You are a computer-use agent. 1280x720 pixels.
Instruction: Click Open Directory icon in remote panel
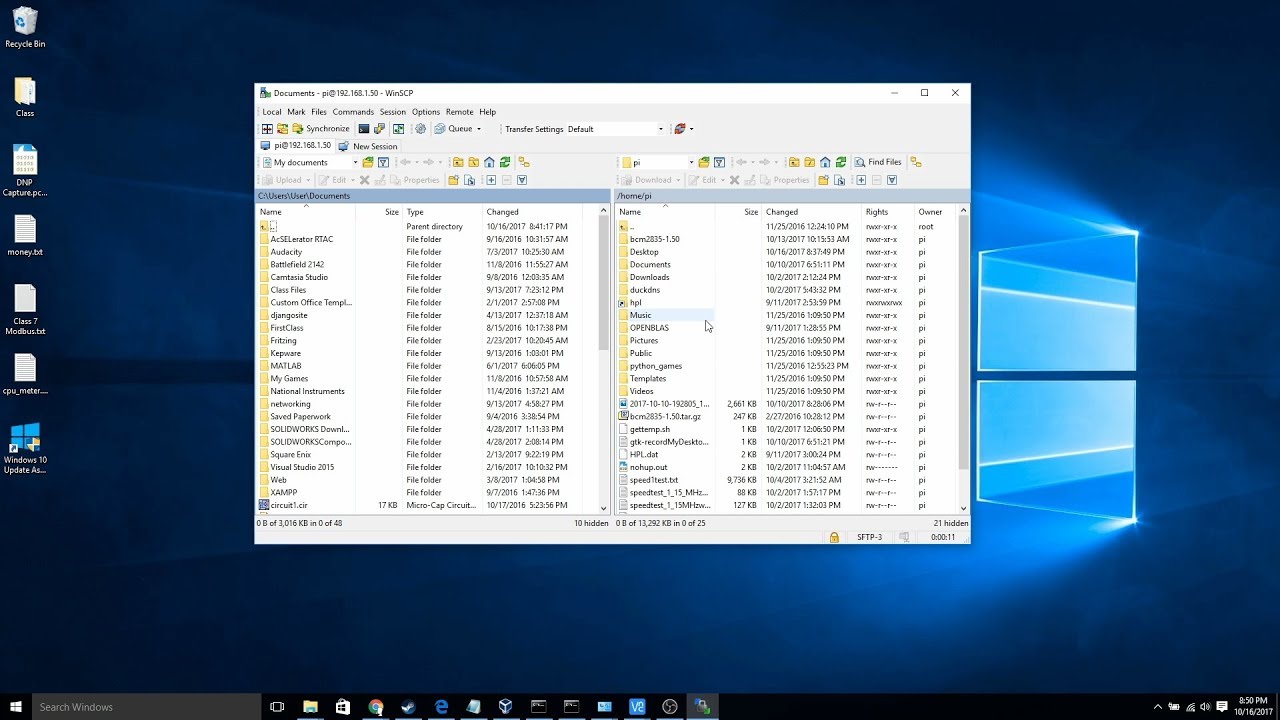(x=704, y=162)
